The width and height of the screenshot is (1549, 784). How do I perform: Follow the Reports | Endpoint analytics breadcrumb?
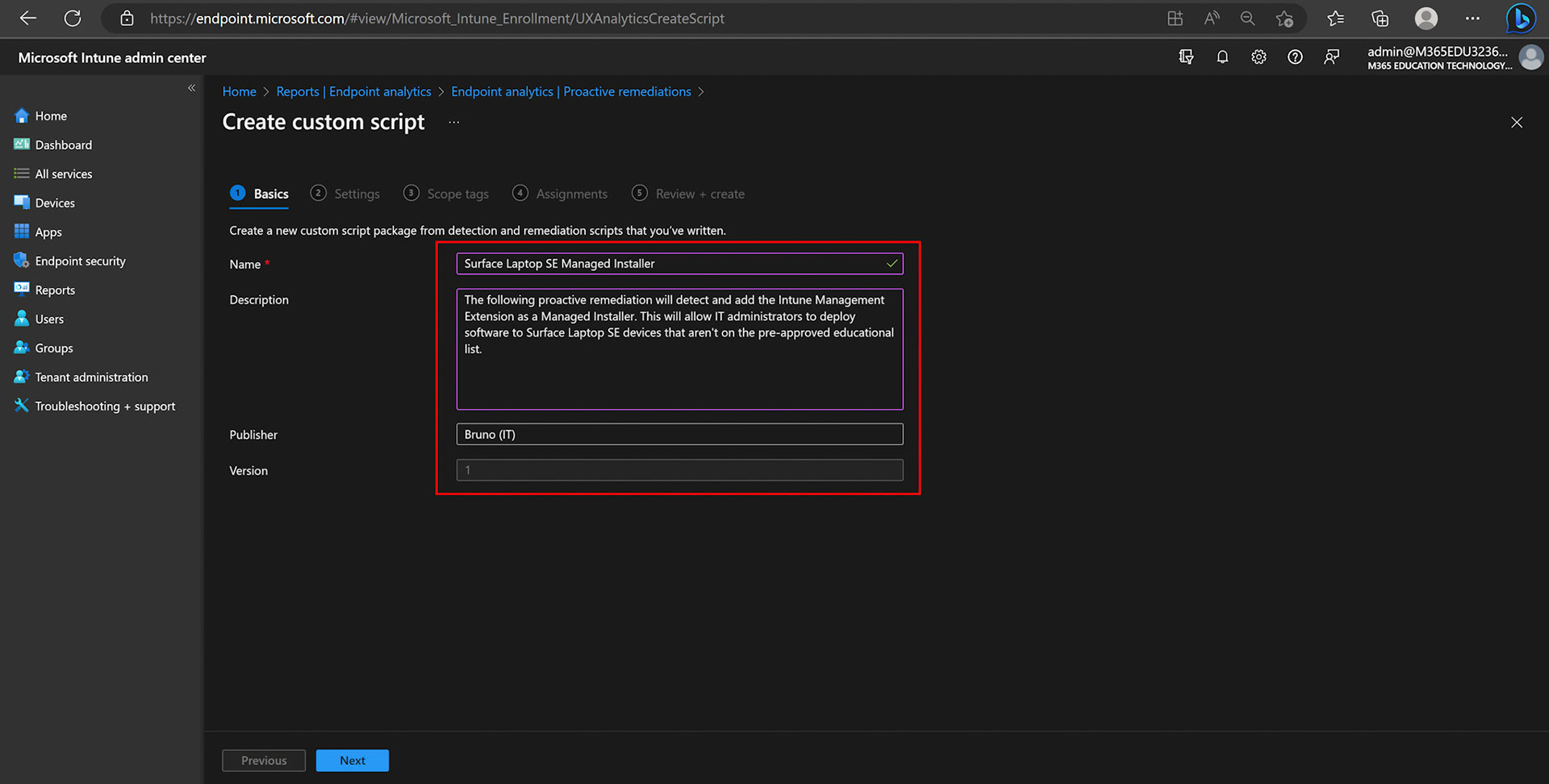pos(353,92)
